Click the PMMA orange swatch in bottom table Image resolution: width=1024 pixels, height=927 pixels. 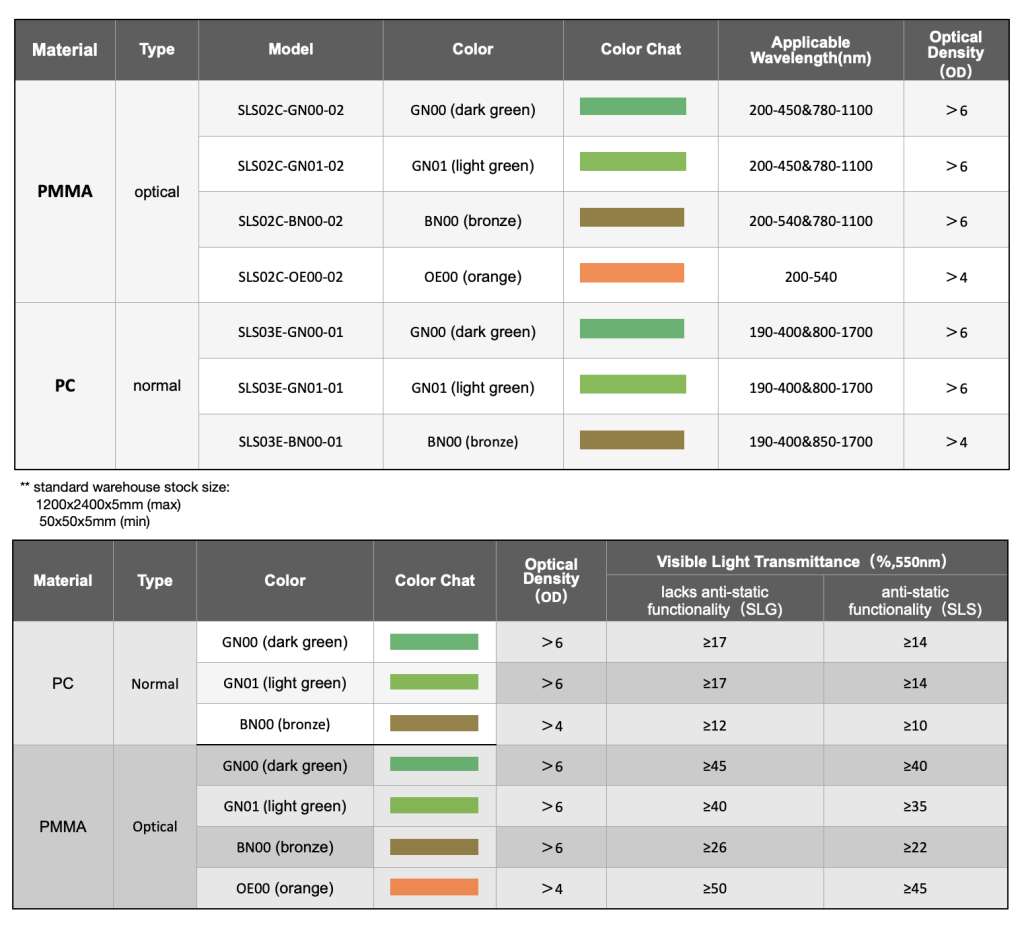pyautogui.click(x=434, y=886)
